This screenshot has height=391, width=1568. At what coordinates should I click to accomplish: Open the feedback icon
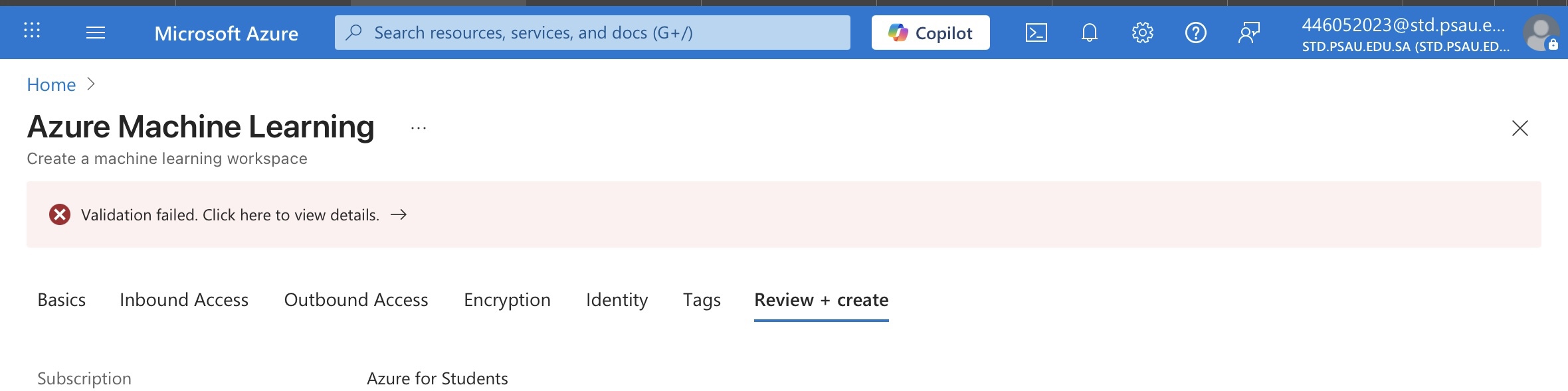1249,33
